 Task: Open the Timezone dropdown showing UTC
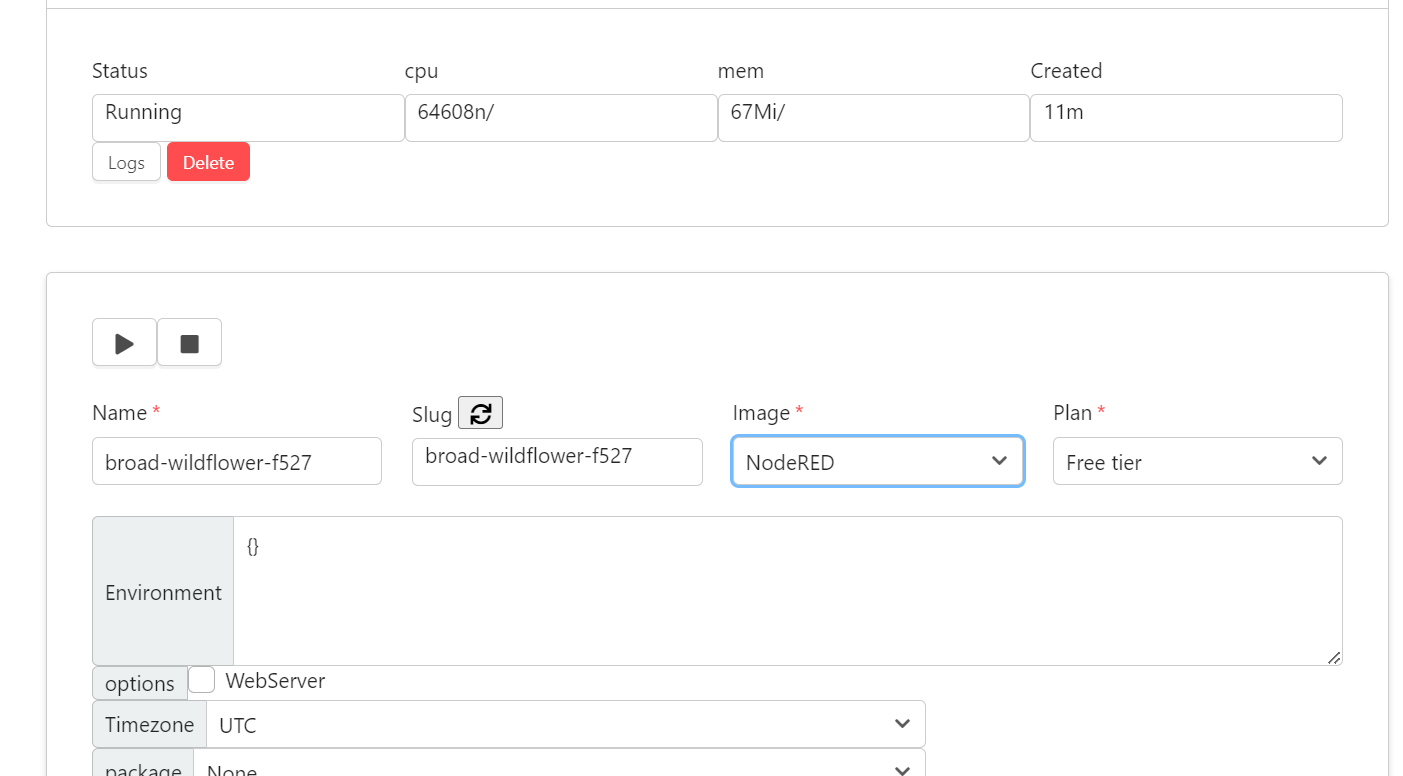(566, 725)
